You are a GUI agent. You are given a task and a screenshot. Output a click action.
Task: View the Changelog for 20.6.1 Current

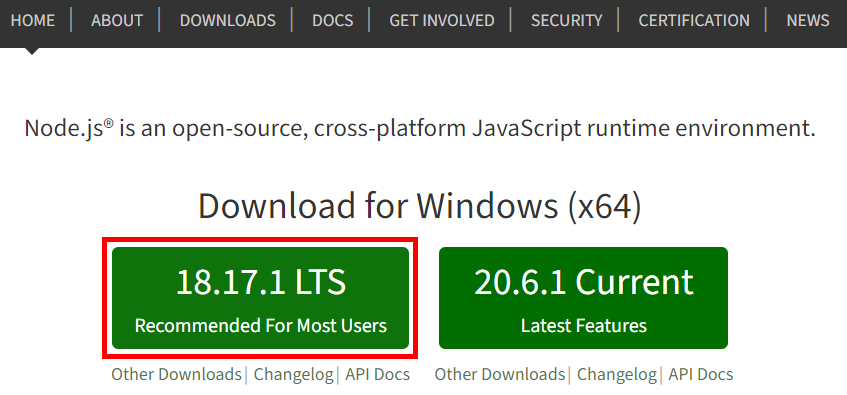point(617,374)
